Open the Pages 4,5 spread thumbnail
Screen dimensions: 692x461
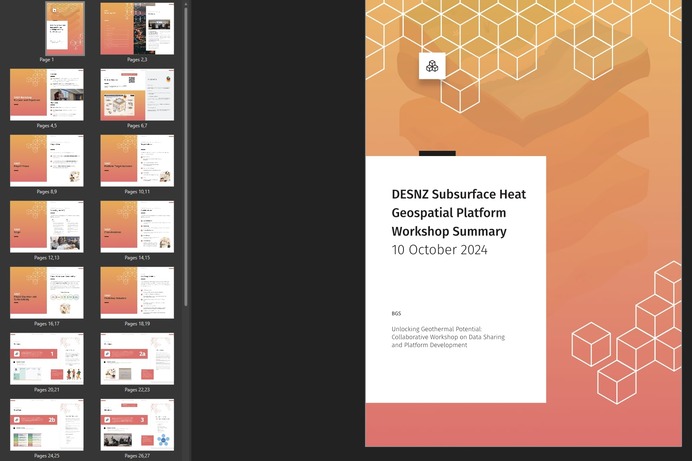(x=47, y=94)
